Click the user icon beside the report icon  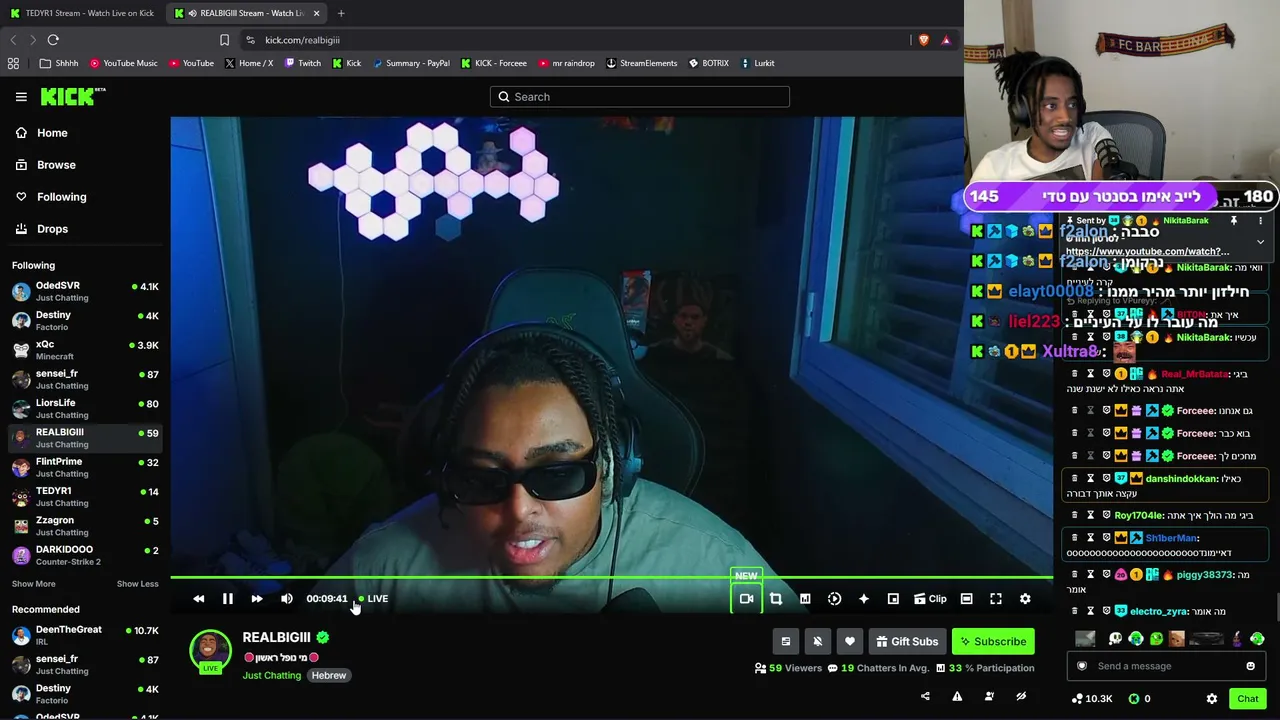pyautogui.click(x=989, y=697)
